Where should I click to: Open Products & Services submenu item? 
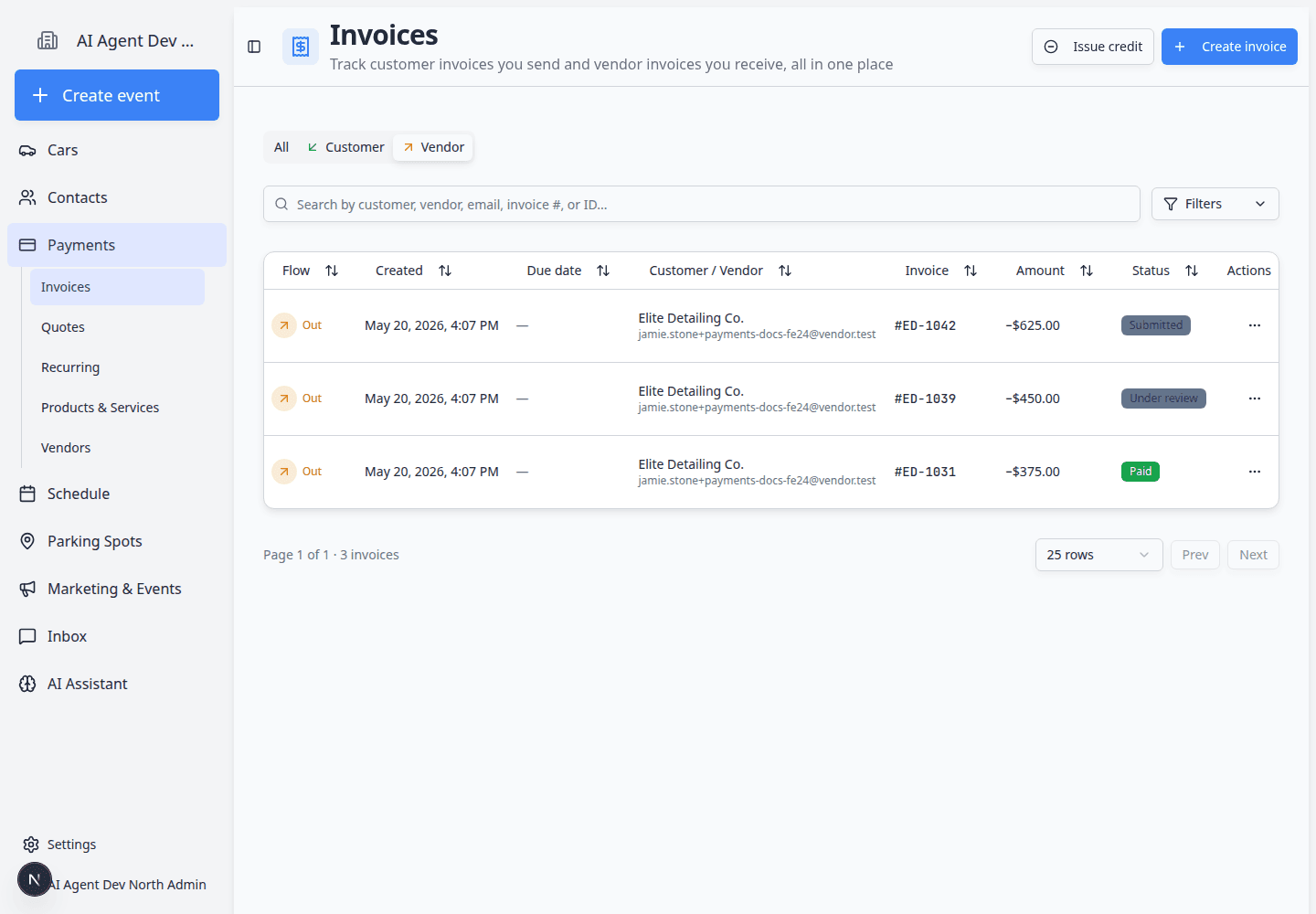tap(117, 408)
